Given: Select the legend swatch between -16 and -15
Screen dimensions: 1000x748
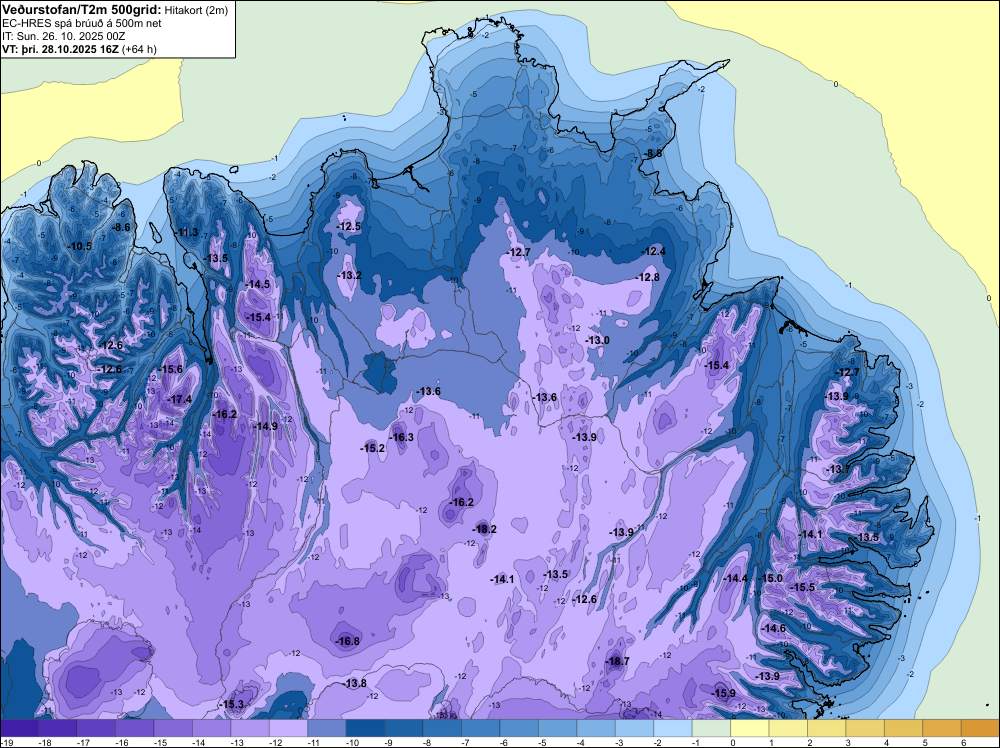Looking at the screenshot, I should pyautogui.click(x=135, y=728).
